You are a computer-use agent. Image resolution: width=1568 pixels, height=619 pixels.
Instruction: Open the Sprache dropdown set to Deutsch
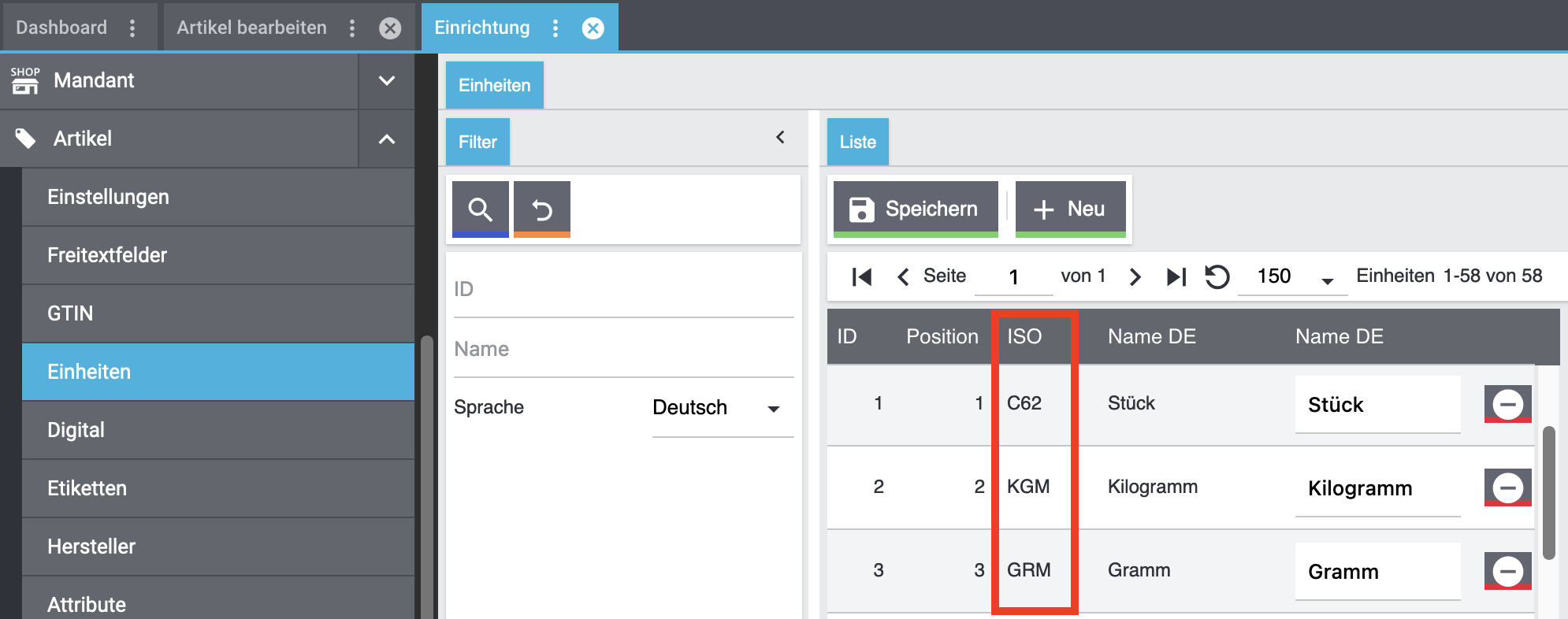(715, 408)
